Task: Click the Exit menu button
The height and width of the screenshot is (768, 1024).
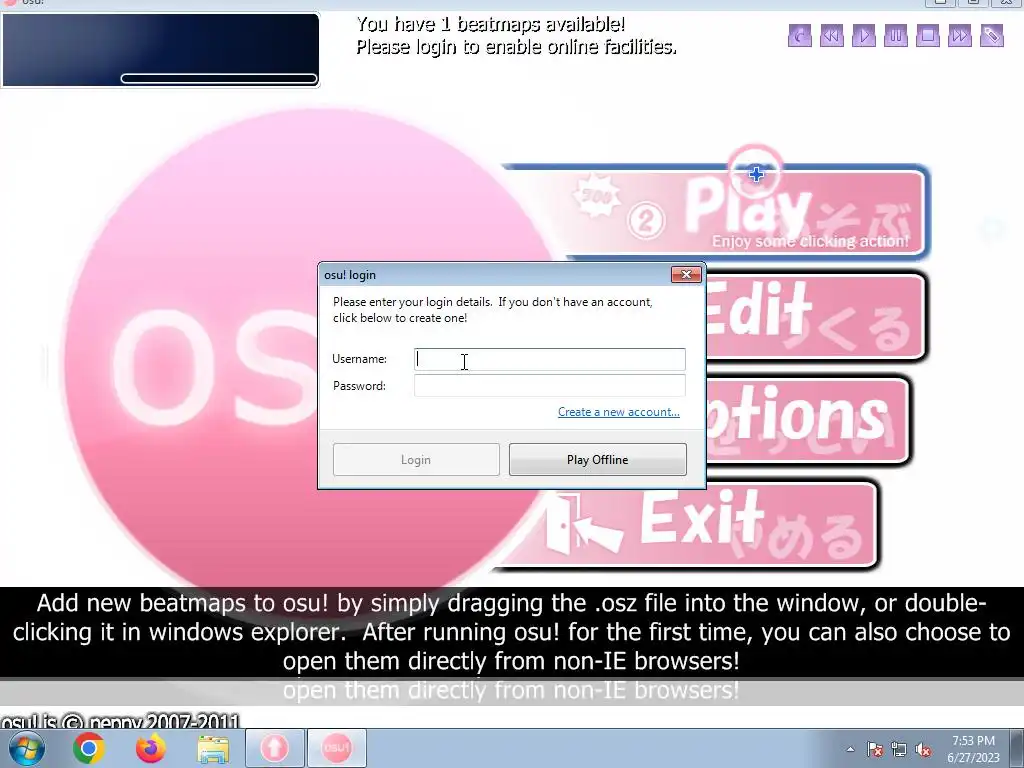Action: [x=692, y=526]
